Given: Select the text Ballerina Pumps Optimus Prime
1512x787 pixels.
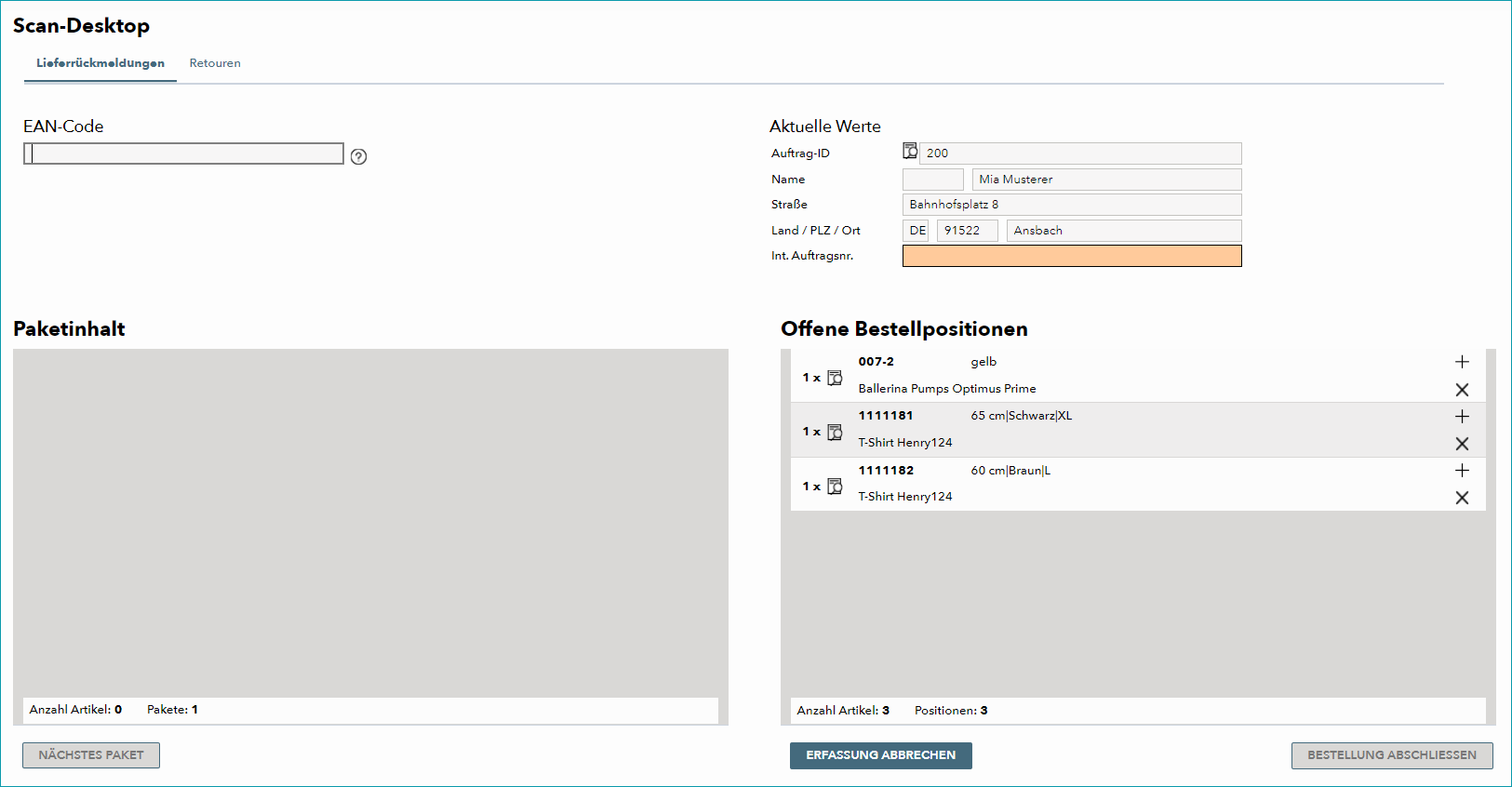Looking at the screenshot, I should pos(947,389).
